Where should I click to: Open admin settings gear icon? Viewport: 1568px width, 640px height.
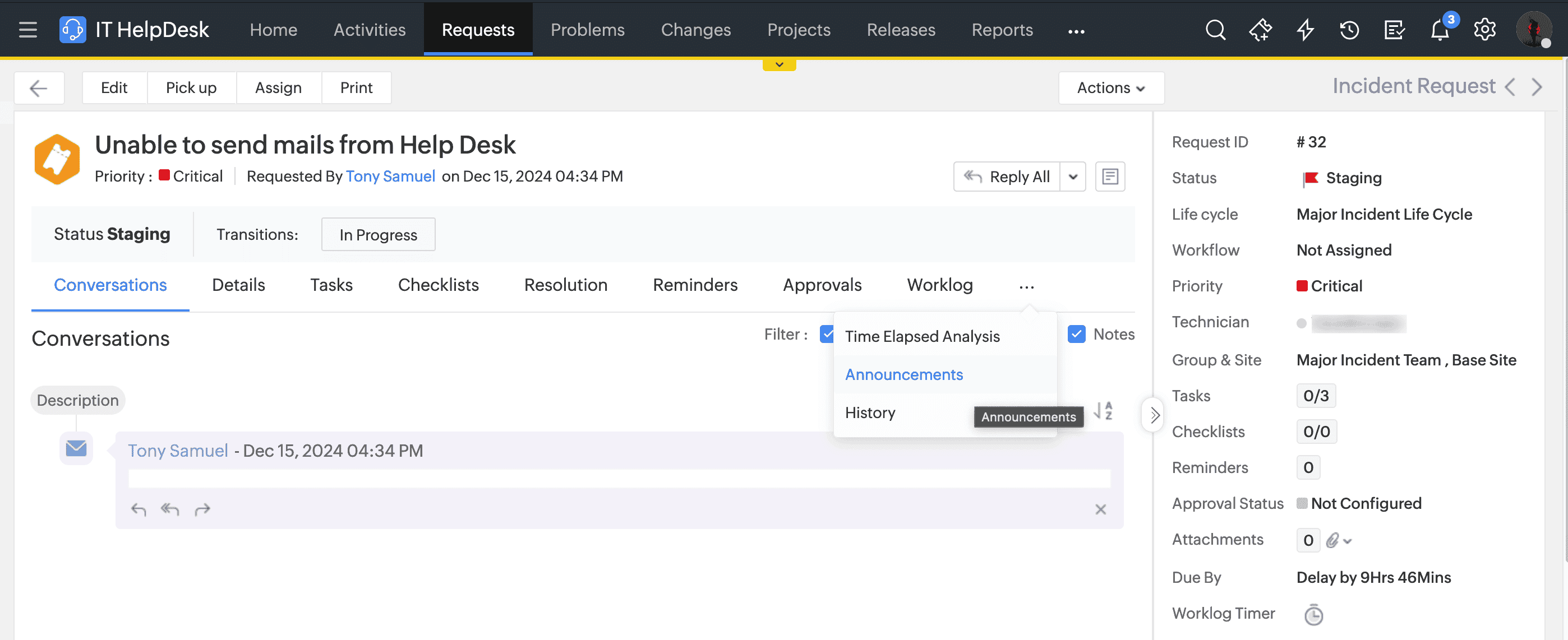click(1484, 30)
